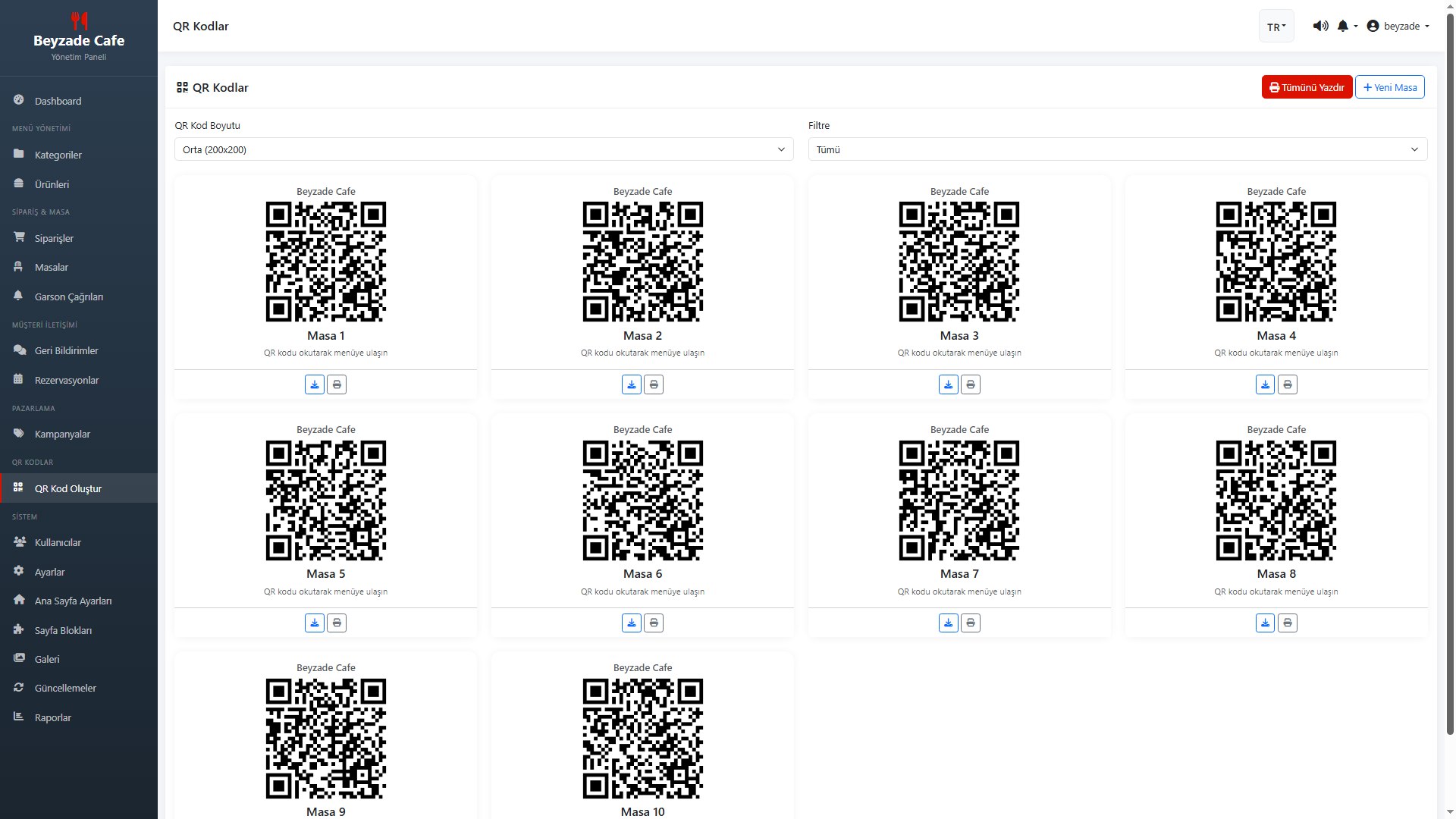This screenshot has height=819, width=1456.
Task: Download the Masa 1 QR code
Action: 315,384
